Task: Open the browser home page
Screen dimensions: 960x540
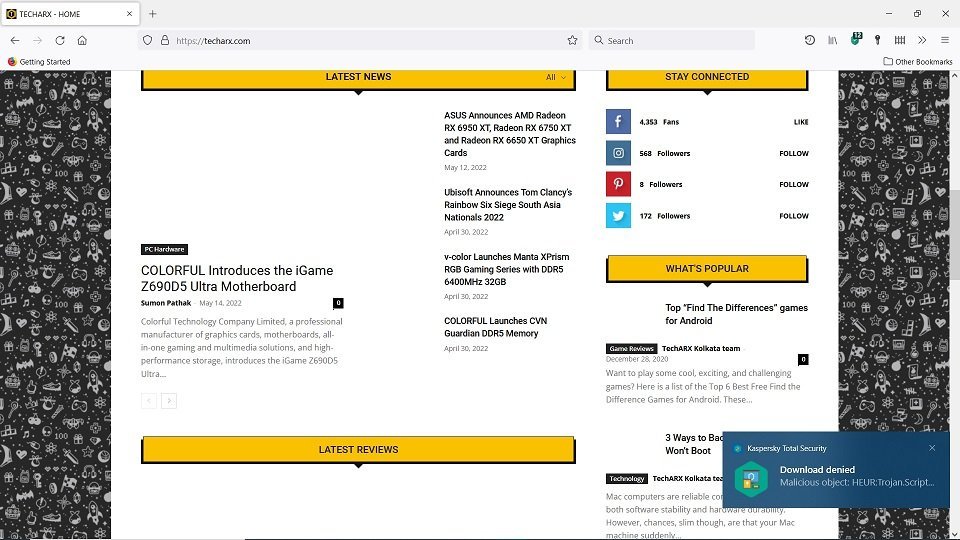Action: pos(82,40)
